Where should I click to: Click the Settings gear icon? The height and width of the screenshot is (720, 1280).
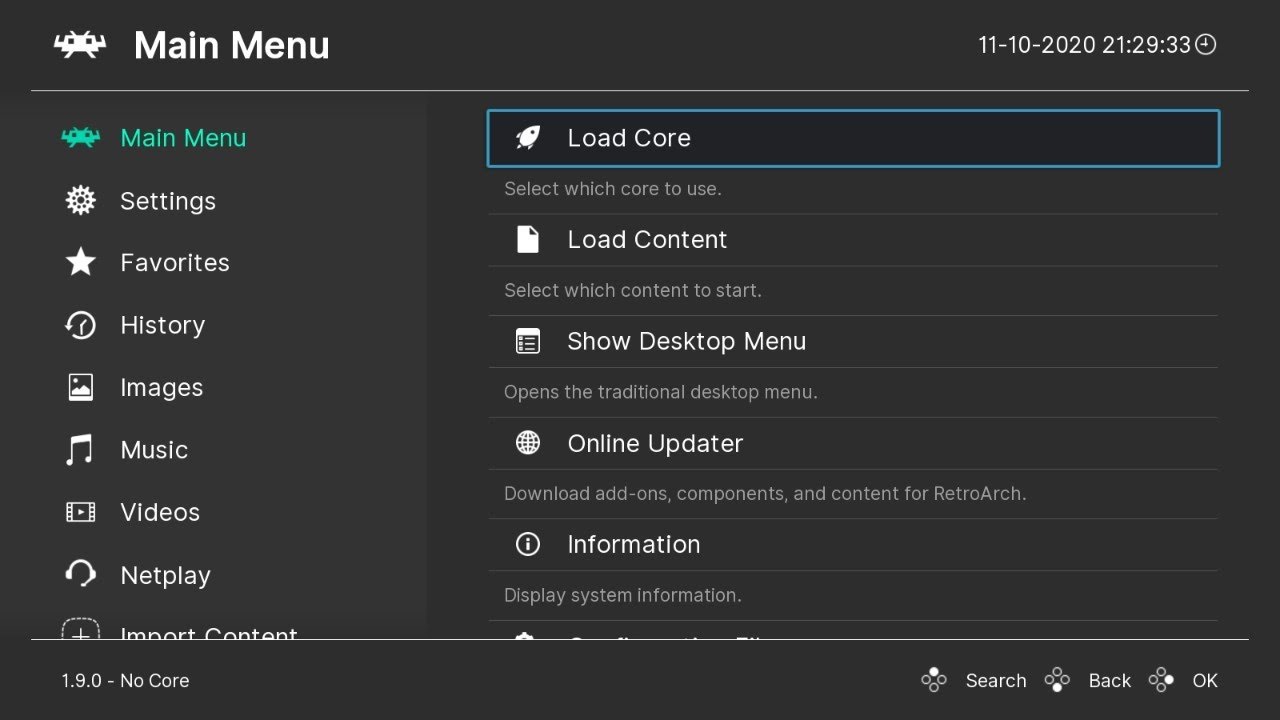[80, 201]
